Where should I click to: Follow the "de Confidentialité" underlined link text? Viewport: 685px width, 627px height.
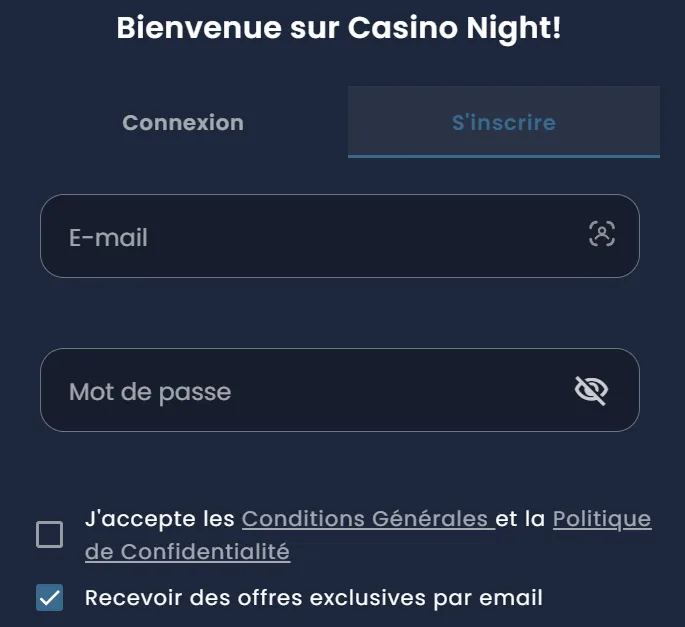[x=187, y=551]
